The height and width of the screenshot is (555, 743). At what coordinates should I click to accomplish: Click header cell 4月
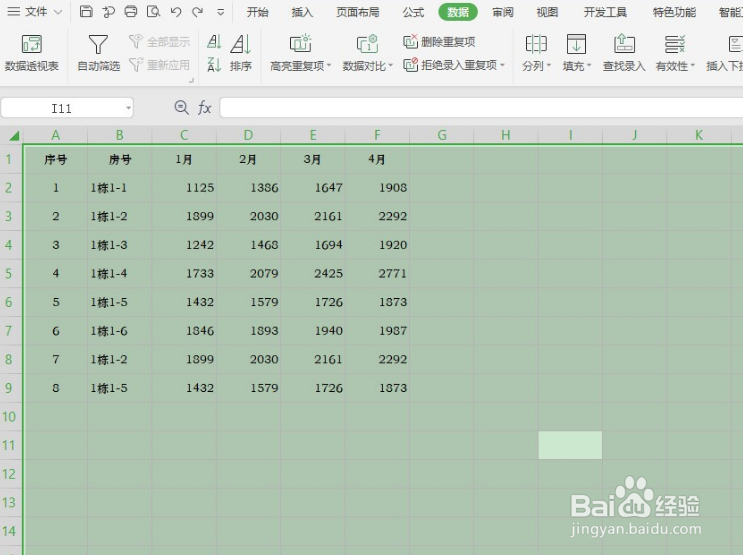[x=377, y=159]
